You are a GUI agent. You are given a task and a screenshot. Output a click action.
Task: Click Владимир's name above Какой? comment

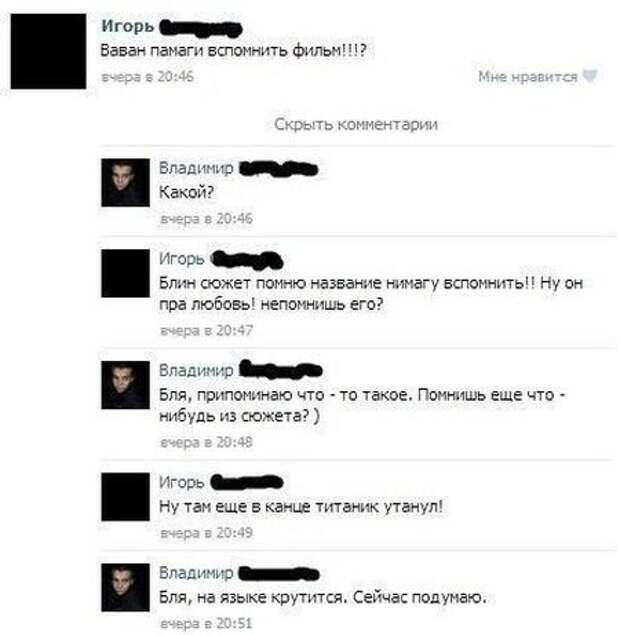(x=196, y=168)
